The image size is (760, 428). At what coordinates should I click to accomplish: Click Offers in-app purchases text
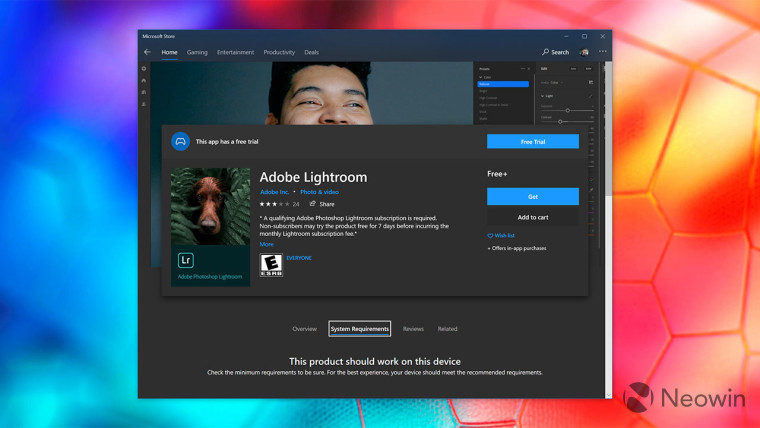tap(517, 248)
